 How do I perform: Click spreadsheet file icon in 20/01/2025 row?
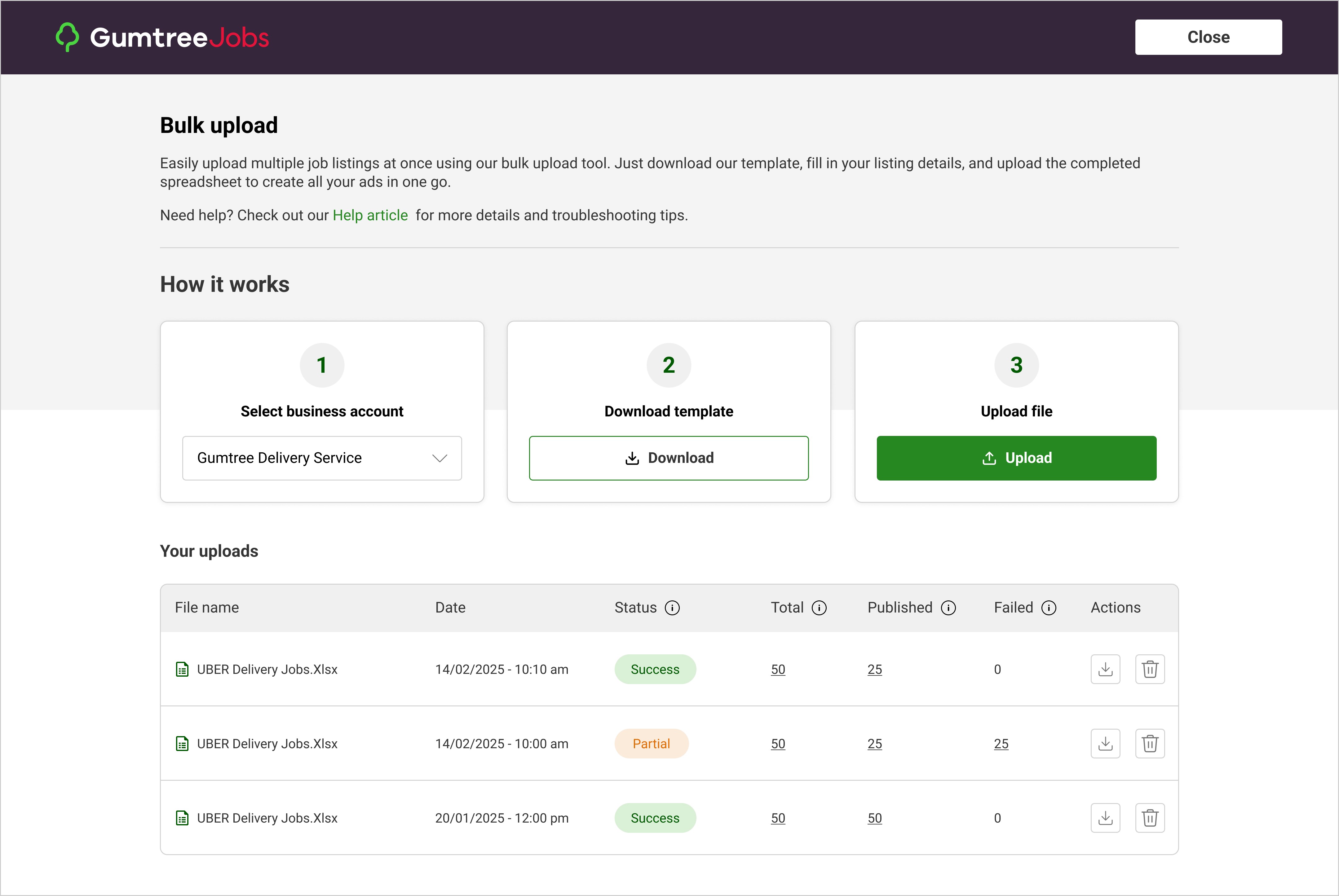pos(182,818)
